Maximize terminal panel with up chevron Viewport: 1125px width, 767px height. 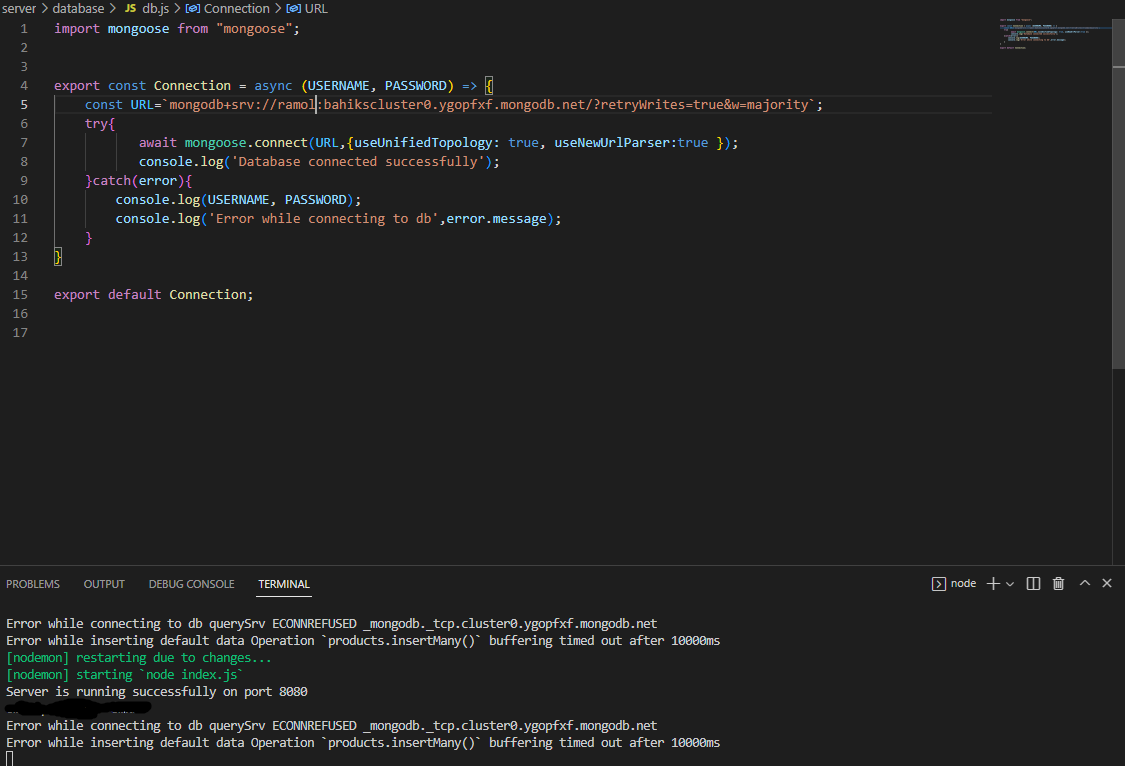tap(1085, 583)
